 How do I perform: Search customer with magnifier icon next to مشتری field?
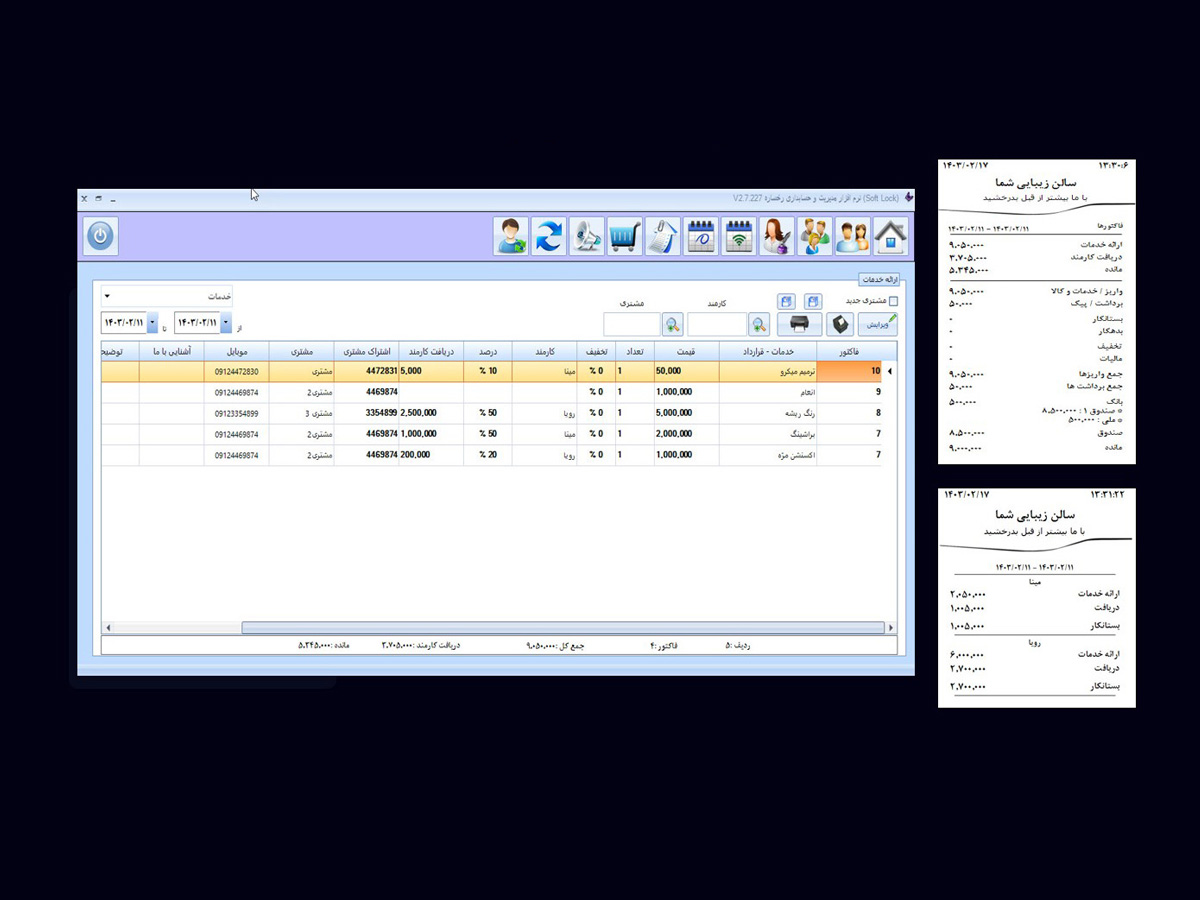(673, 324)
